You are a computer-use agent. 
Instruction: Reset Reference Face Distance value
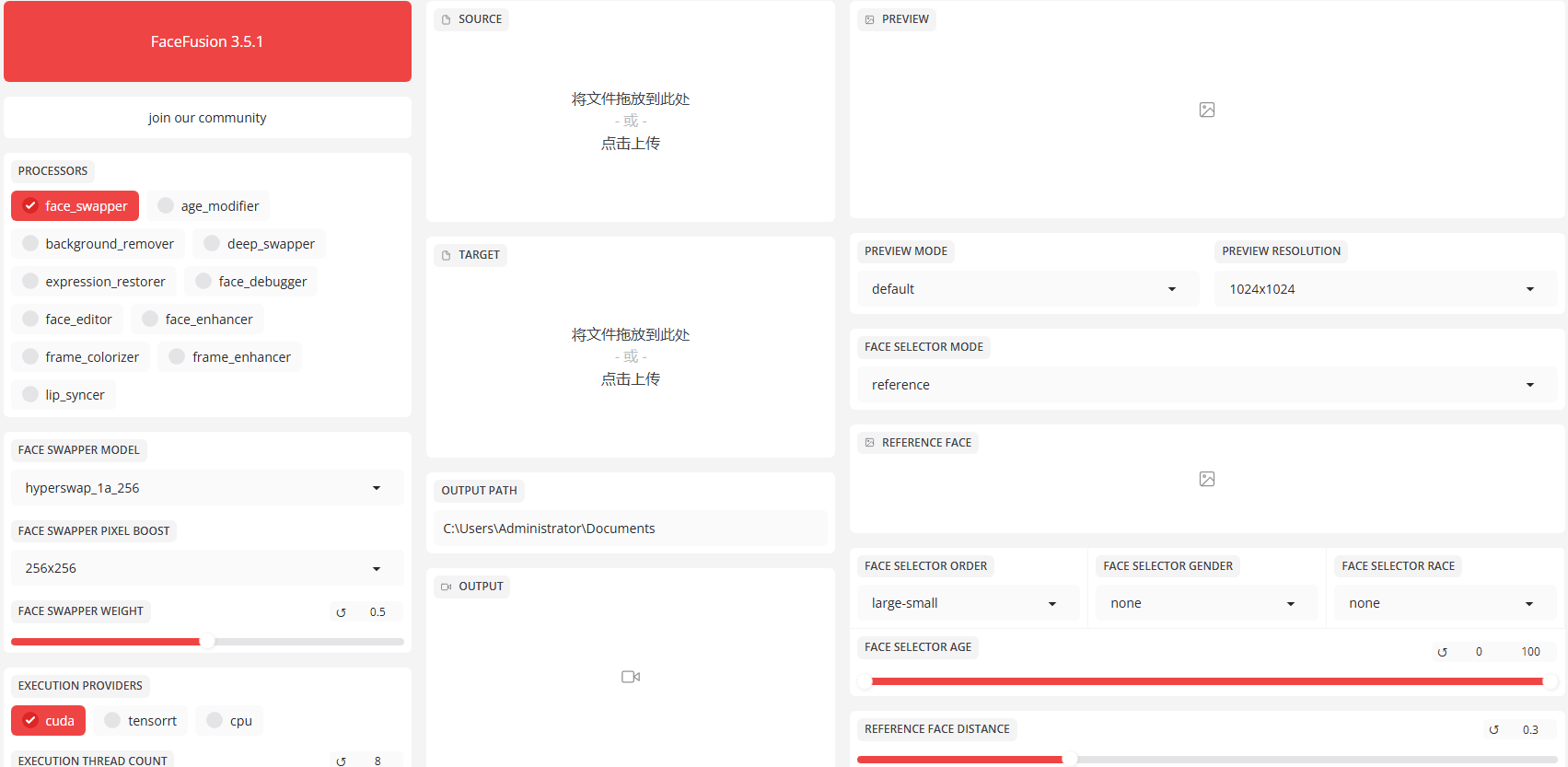pyautogui.click(x=1494, y=730)
